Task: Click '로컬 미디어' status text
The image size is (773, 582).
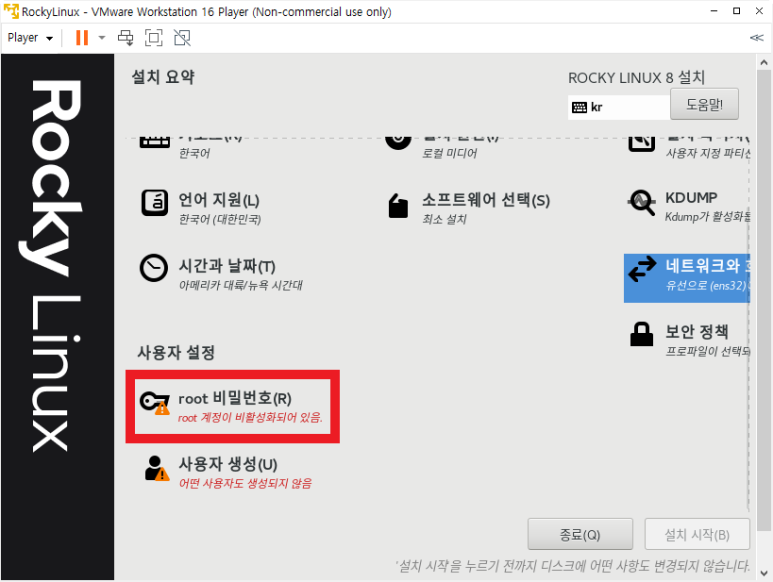Action: click(449, 153)
